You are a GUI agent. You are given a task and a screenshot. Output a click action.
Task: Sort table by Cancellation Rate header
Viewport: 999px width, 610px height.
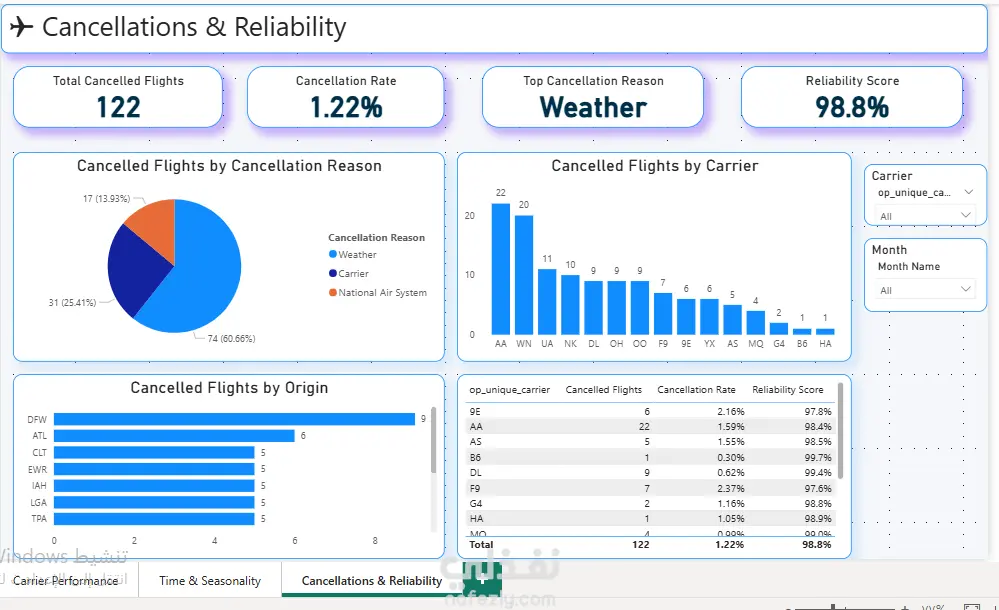696,389
